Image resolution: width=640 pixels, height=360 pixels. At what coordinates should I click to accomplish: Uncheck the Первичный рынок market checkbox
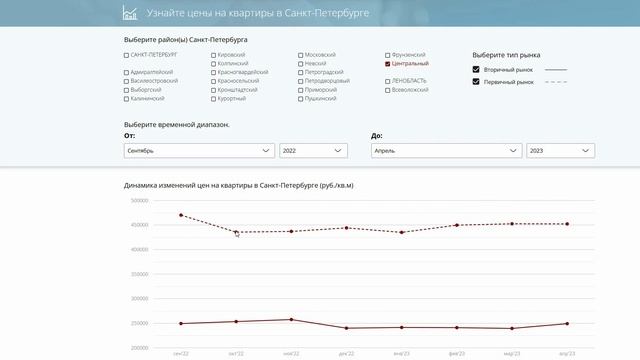(x=476, y=82)
